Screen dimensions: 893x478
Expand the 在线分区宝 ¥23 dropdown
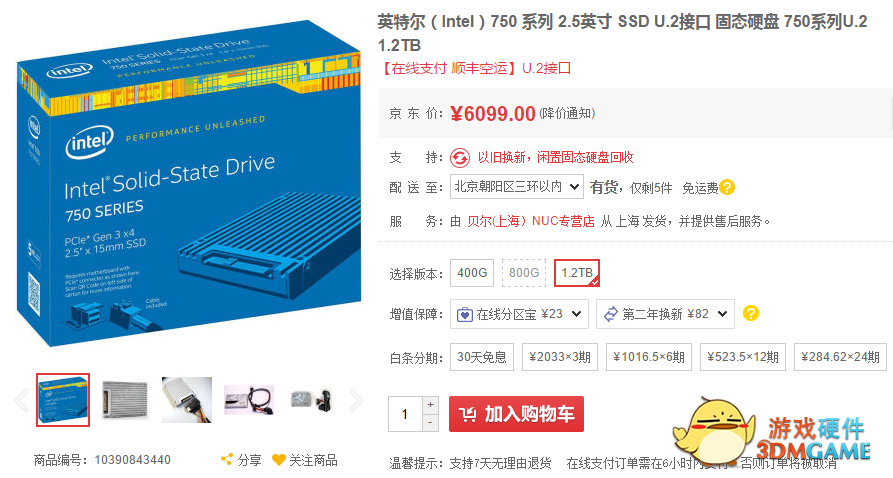(519, 314)
